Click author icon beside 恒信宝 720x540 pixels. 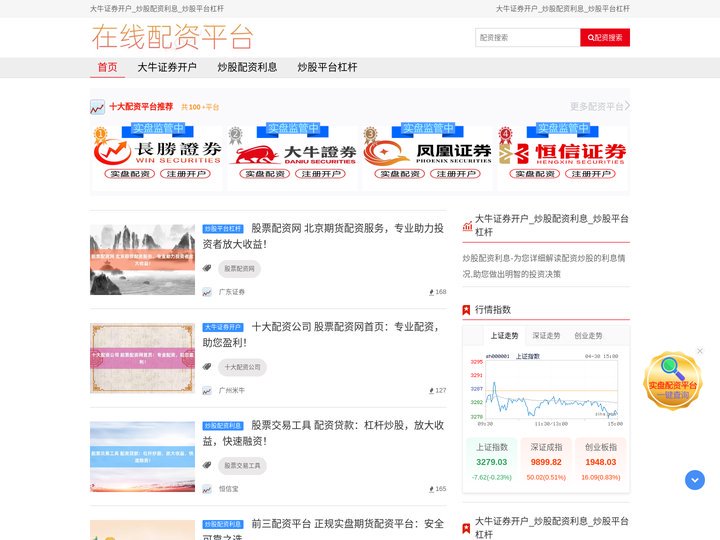207,489
